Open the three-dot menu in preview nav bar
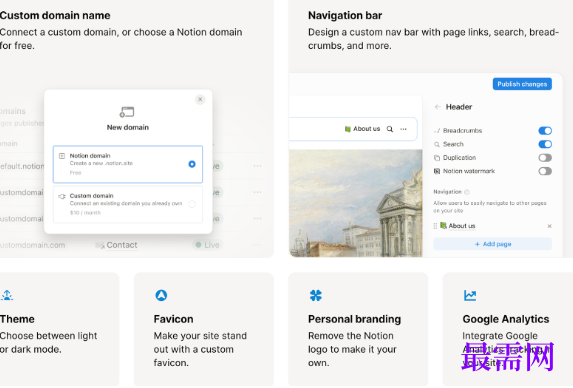 [403, 129]
